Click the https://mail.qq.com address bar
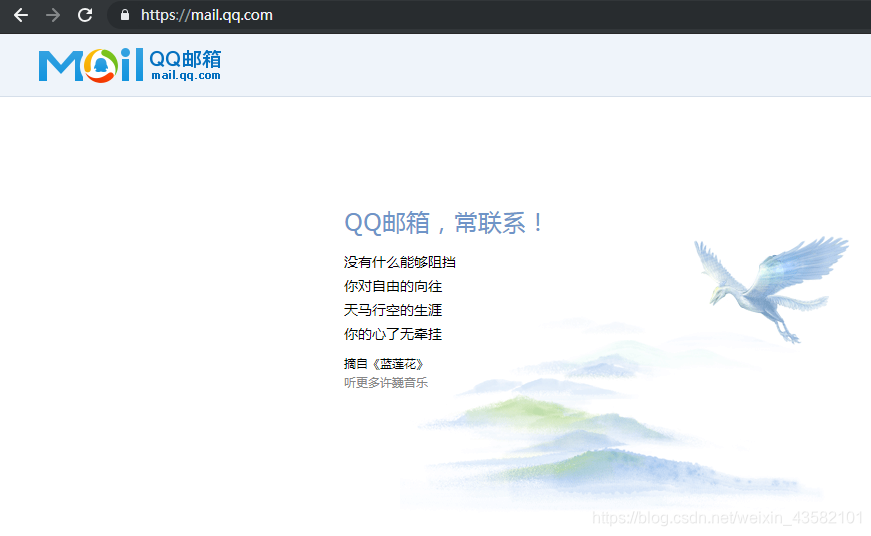The width and height of the screenshot is (871, 536). point(489,15)
